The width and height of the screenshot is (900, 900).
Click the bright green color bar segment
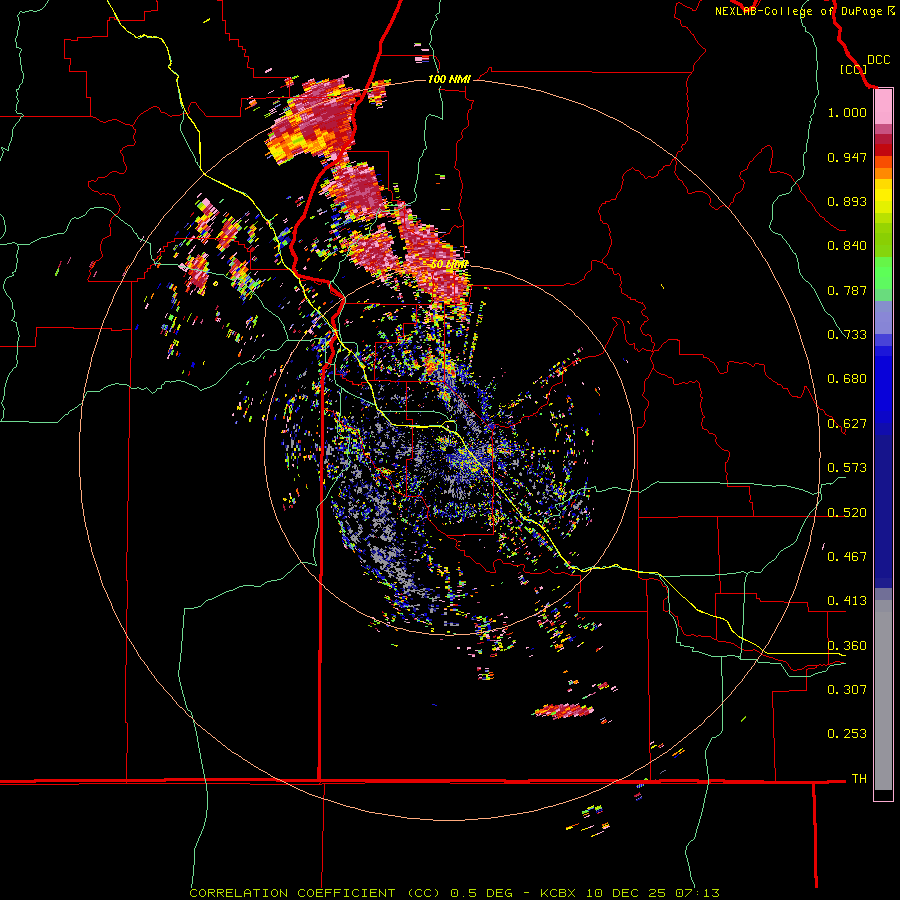point(883,273)
